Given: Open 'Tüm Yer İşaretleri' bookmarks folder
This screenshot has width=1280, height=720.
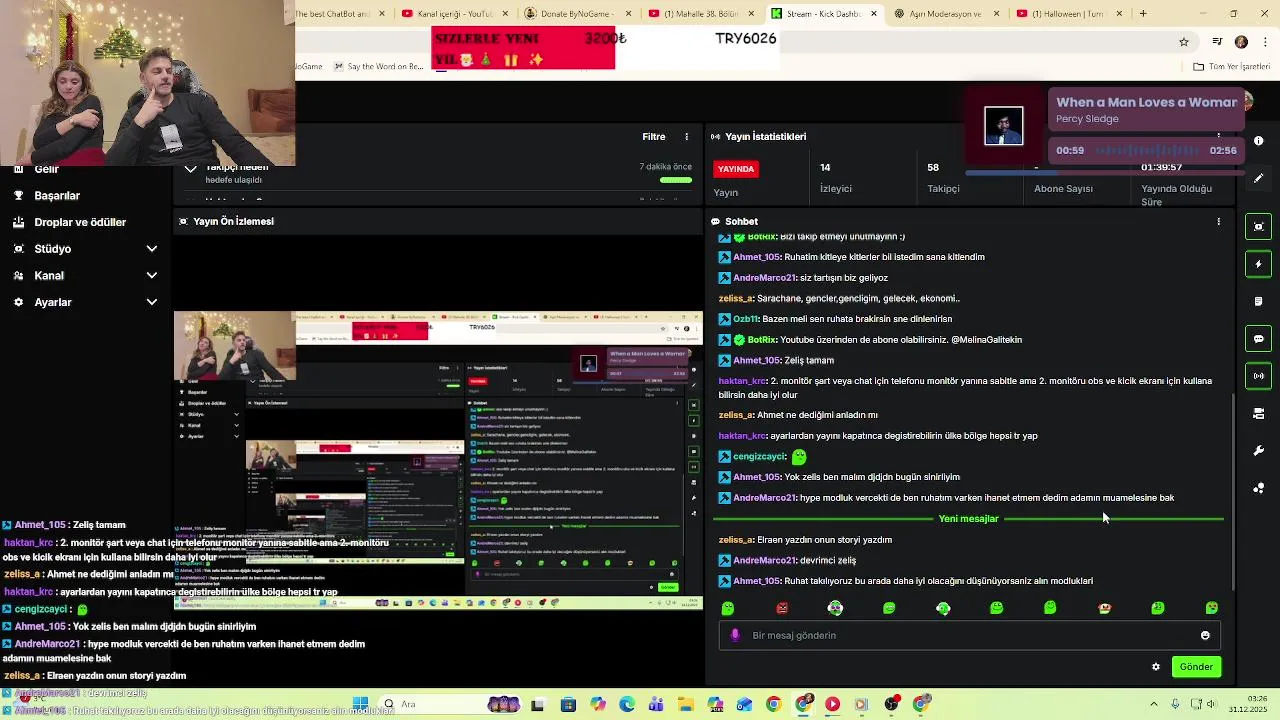Looking at the screenshot, I should [1232, 67].
